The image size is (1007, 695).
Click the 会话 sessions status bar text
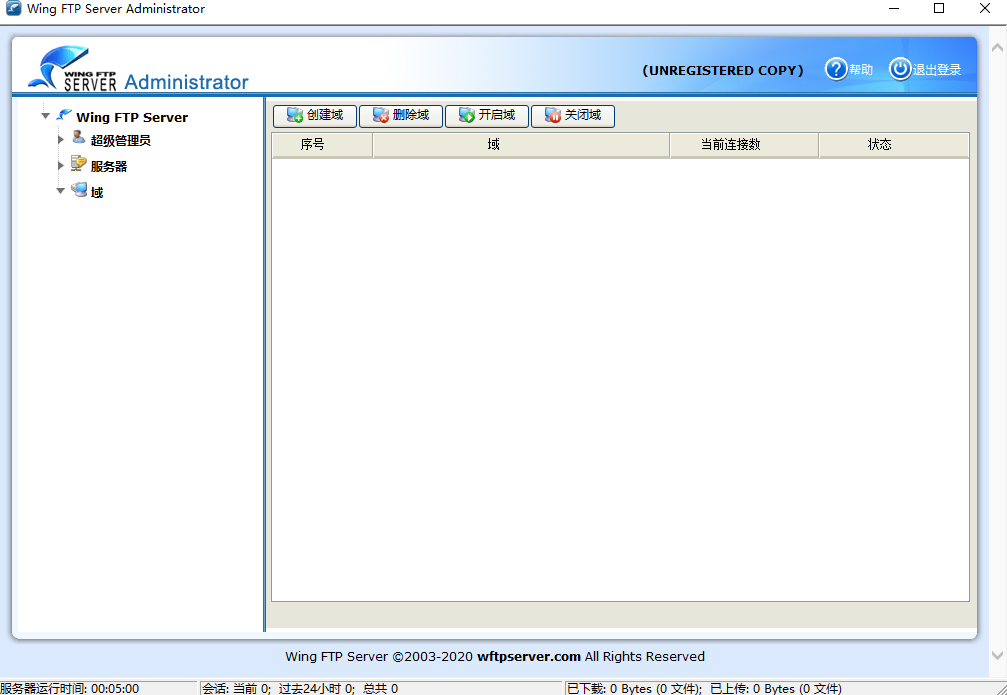click(300, 689)
